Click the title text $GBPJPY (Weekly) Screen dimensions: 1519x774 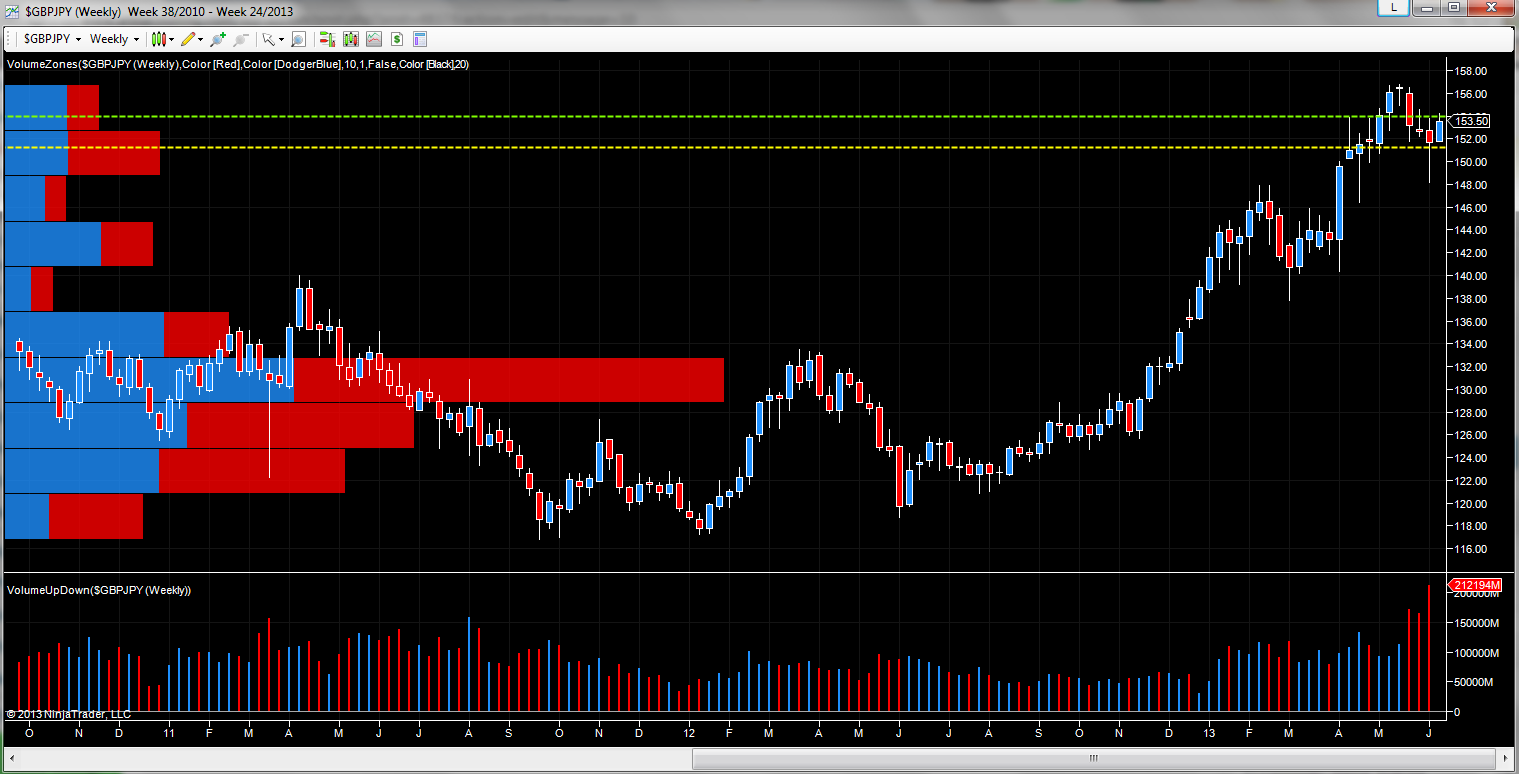point(73,11)
